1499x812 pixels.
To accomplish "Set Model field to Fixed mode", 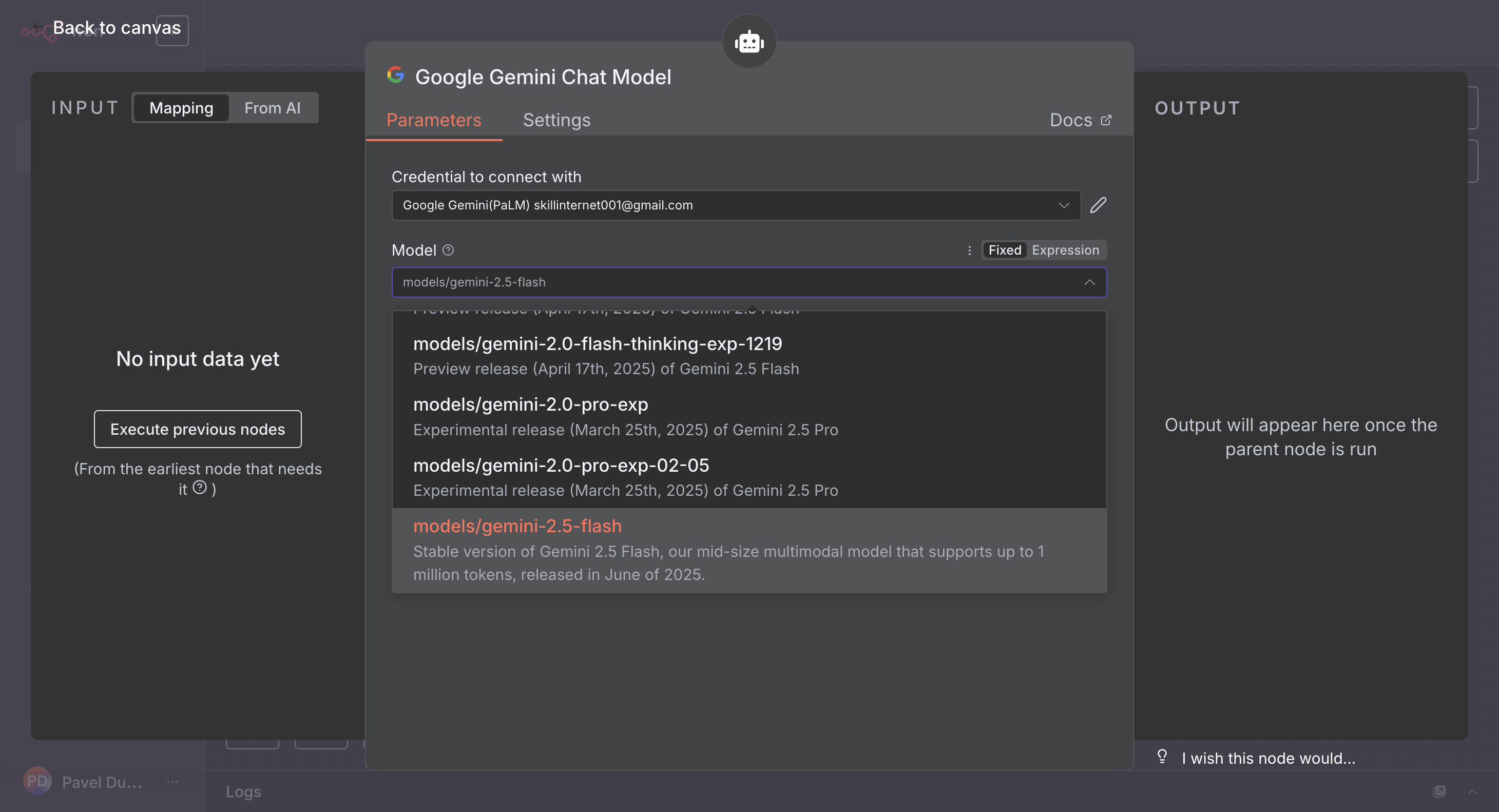I will click(1004, 250).
